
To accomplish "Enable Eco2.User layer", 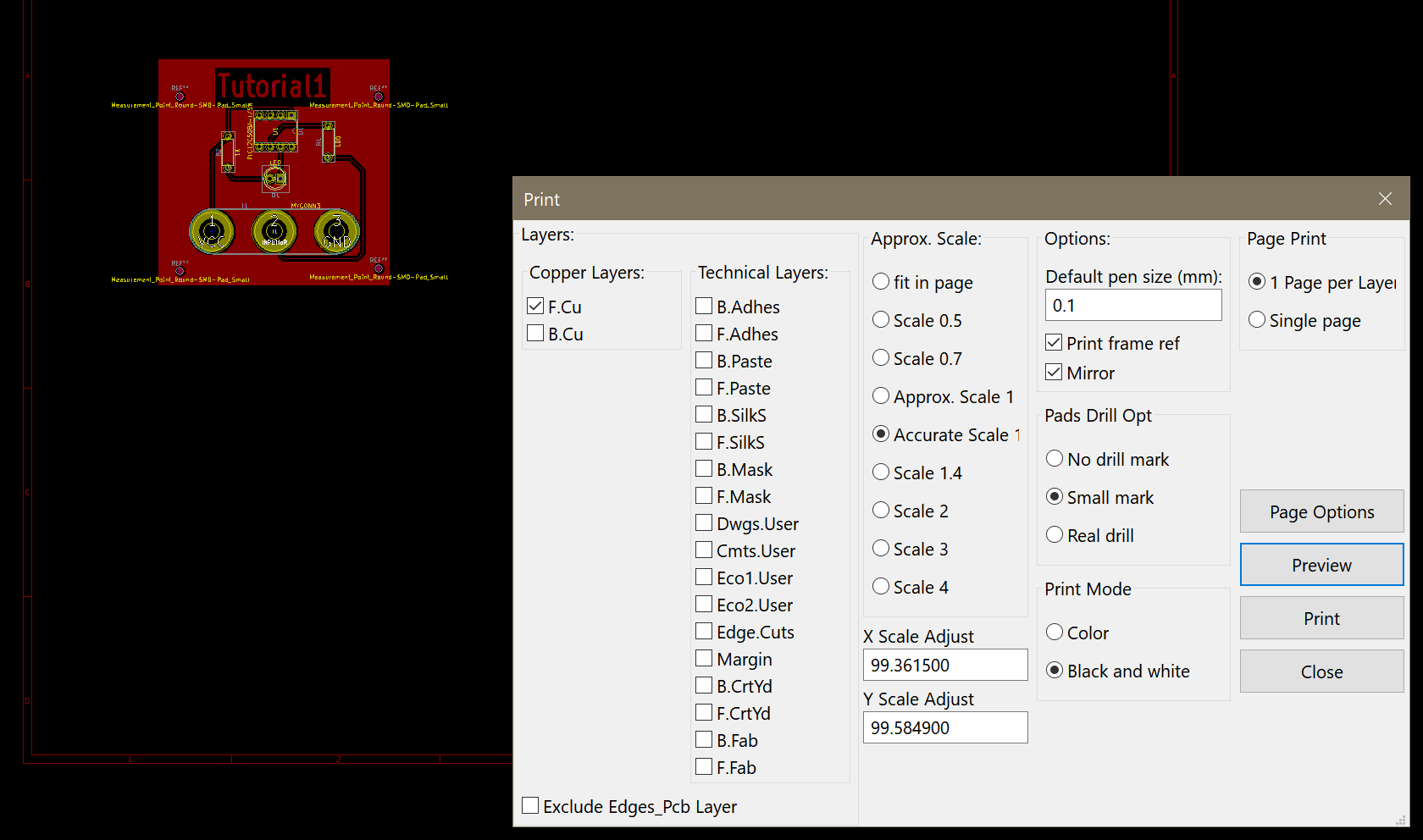I will tap(704, 605).
